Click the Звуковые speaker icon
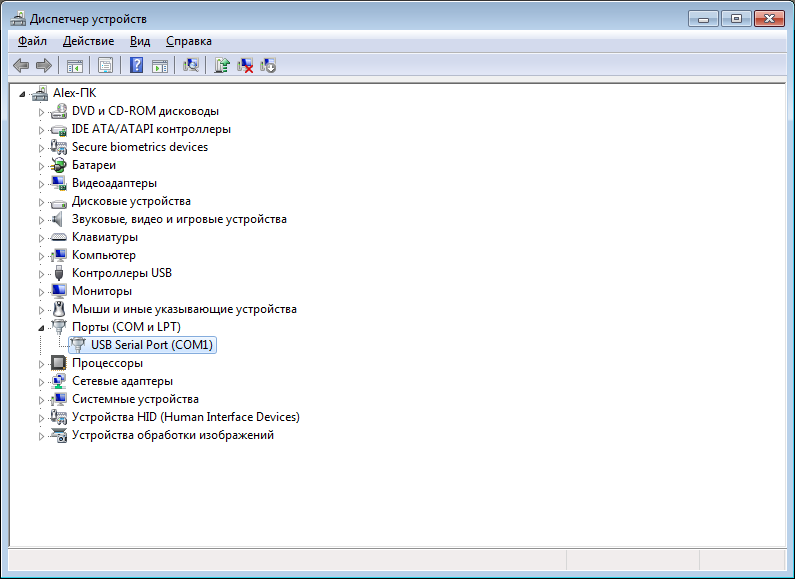Viewport: 797px width, 581px height. coord(58,220)
